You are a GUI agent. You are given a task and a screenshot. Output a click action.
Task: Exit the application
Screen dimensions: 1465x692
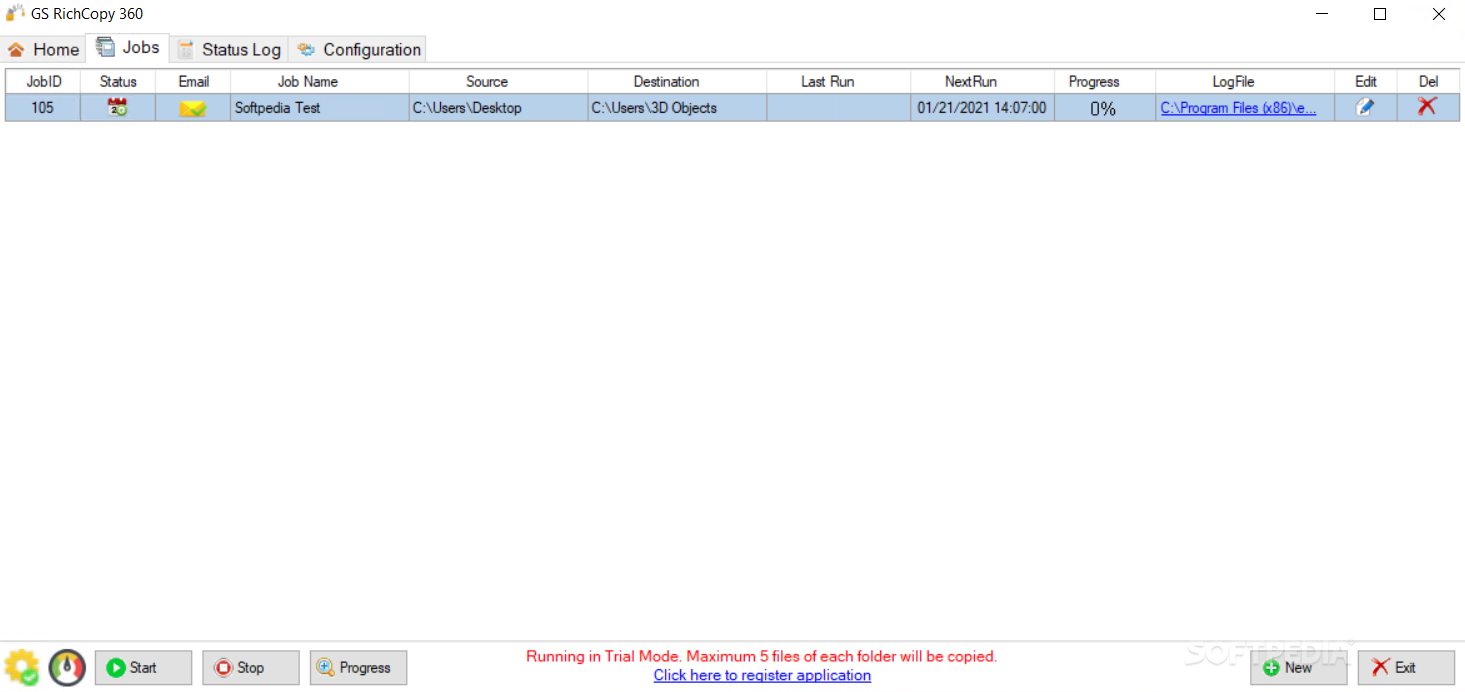1406,668
